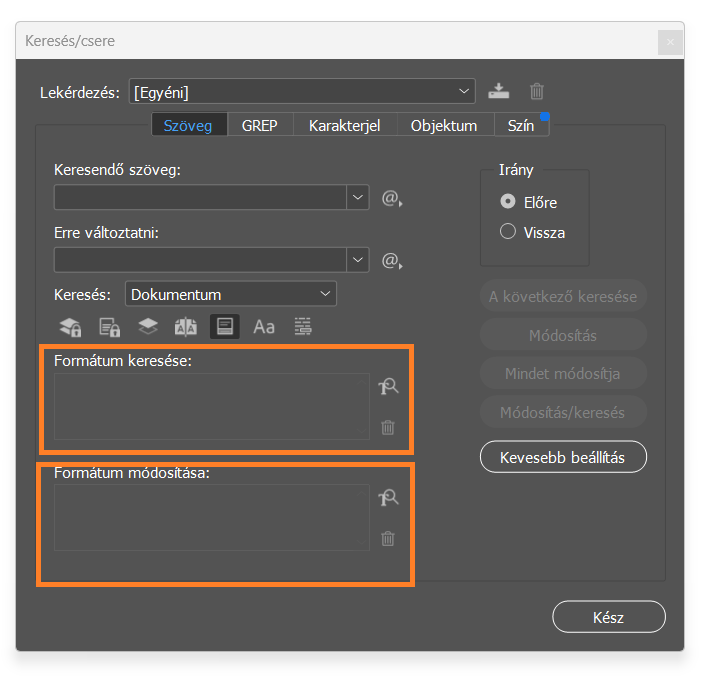712x677 pixels.
Task: Click the Mindet módosítja button
Action: 563,374
